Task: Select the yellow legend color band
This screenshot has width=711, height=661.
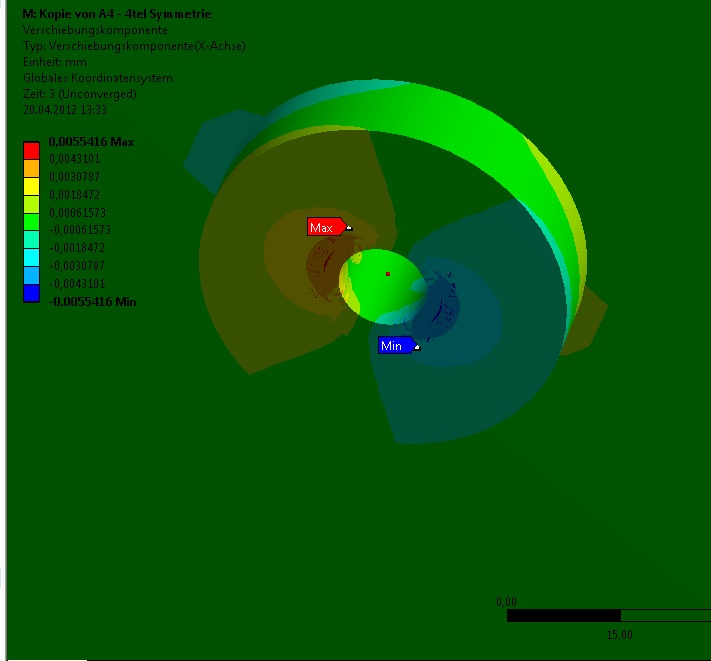Action: (31, 186)
